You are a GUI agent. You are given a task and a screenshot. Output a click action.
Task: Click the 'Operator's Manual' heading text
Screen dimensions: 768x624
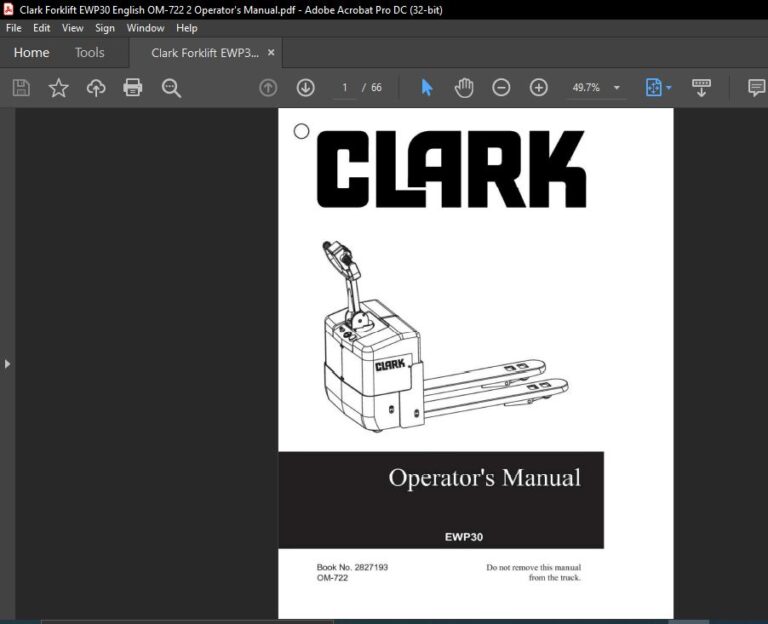[484, 478]
